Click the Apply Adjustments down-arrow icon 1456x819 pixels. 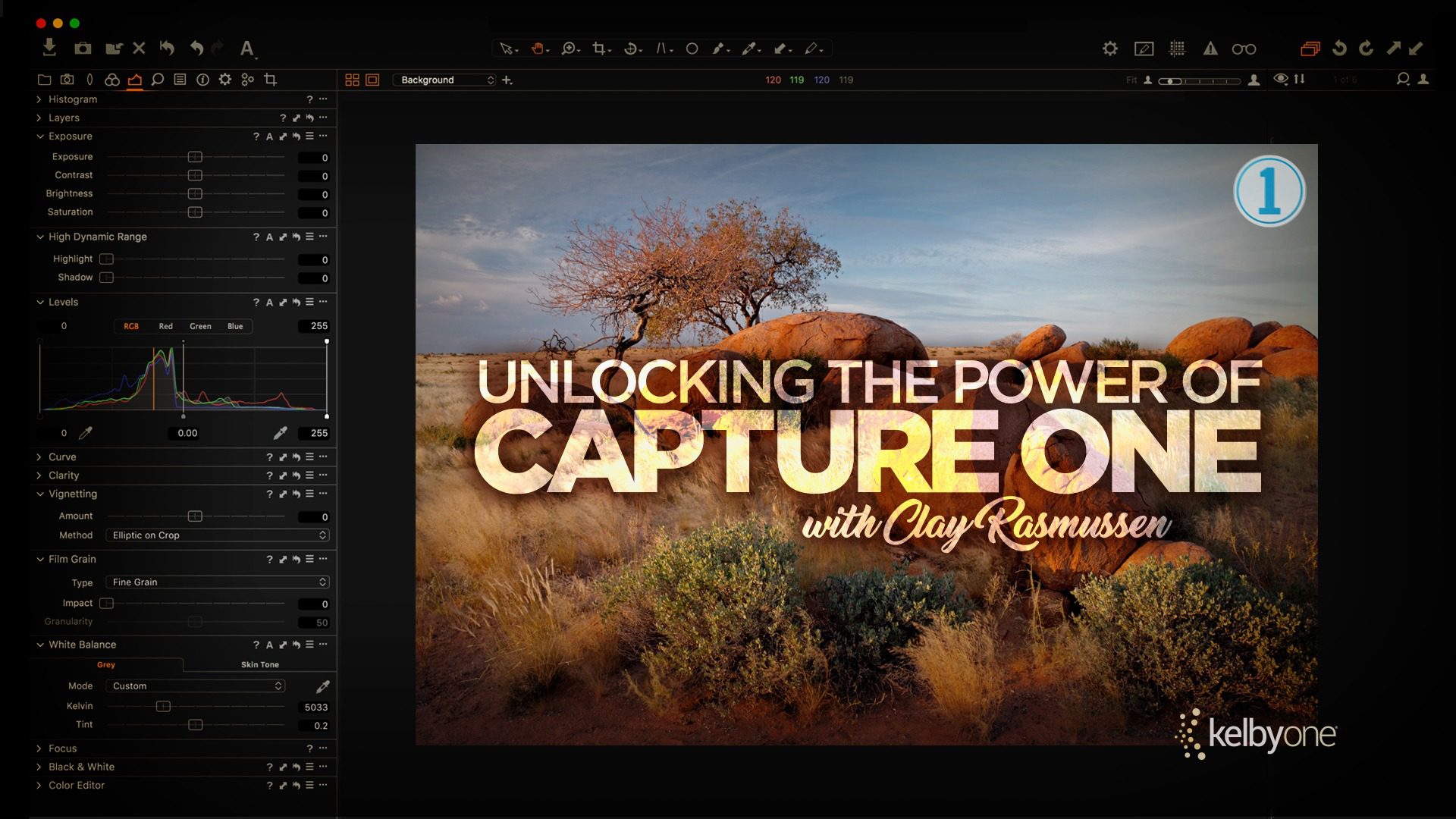click(1416, 49)
